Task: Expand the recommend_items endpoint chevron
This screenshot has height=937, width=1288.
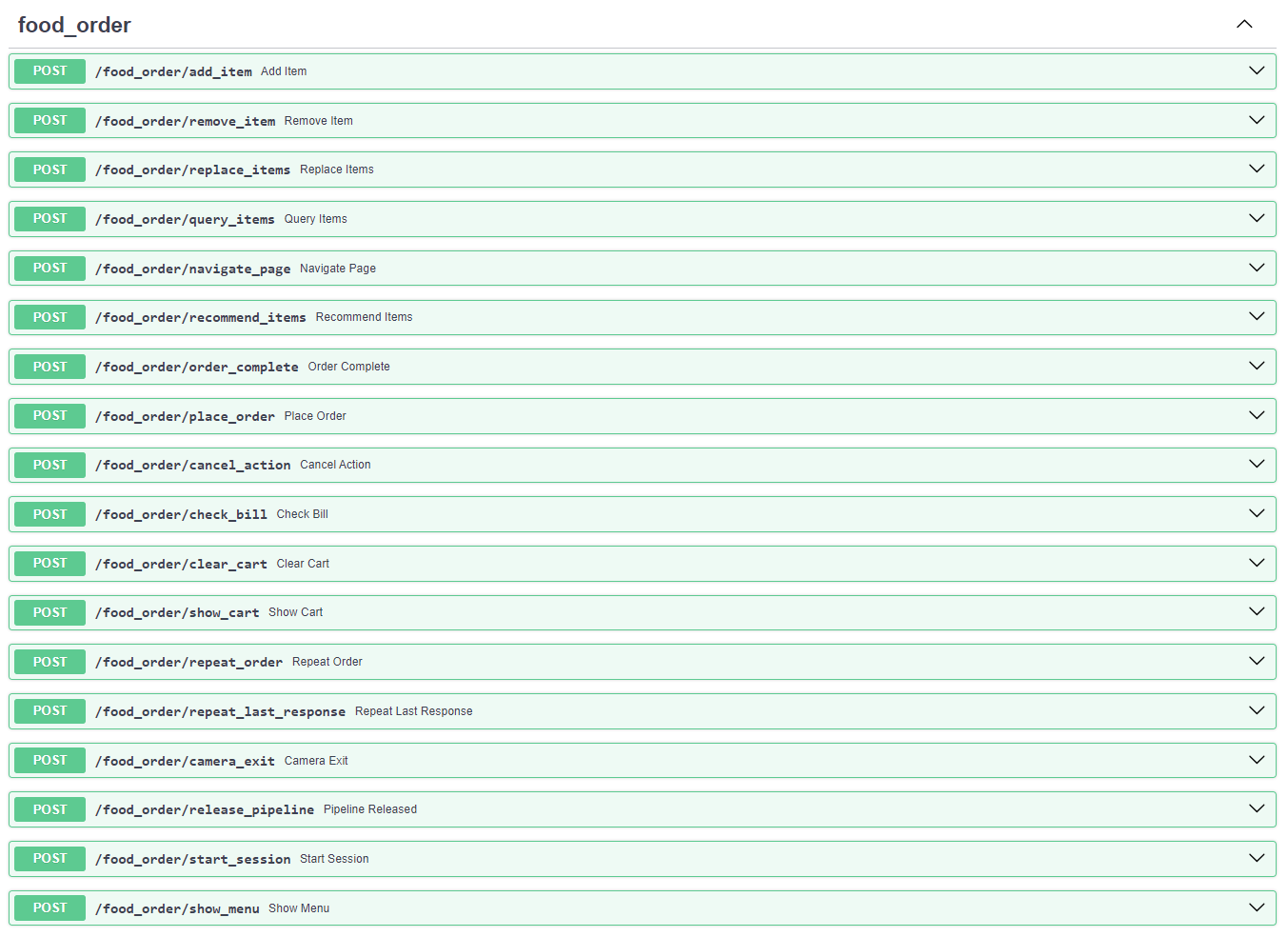Action: click(1257, 316)
